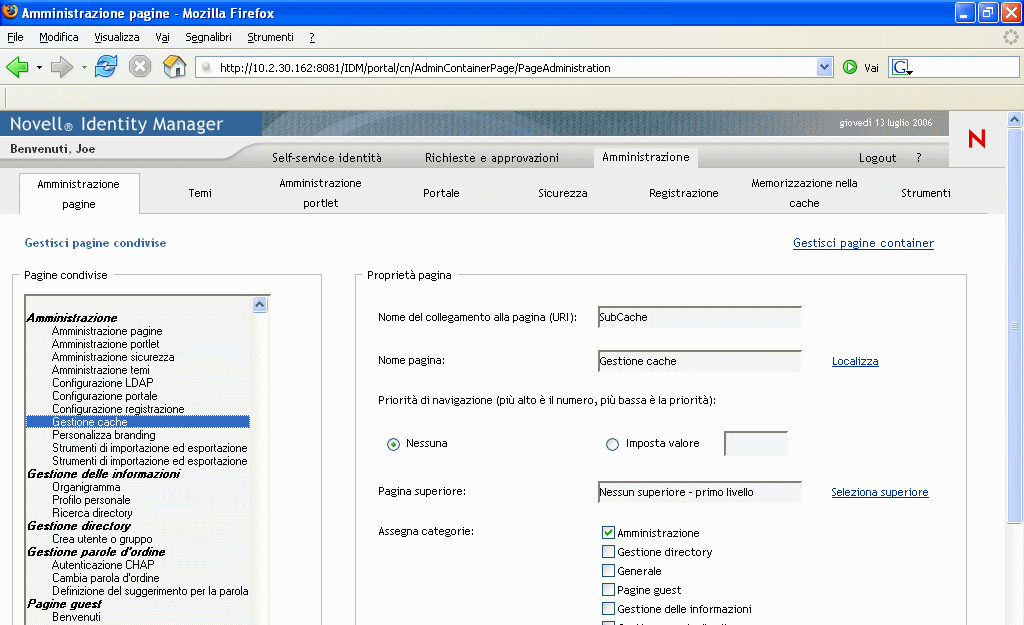
Task: Open the Strumenti menu in the menu bar
Action: pos(270,37)
